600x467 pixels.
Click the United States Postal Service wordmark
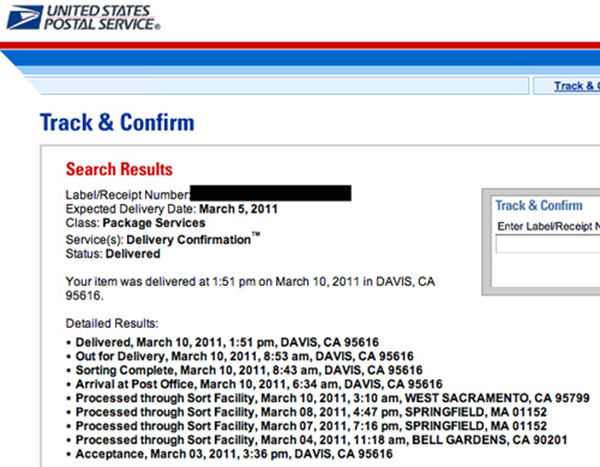click(x=102, y=17)
